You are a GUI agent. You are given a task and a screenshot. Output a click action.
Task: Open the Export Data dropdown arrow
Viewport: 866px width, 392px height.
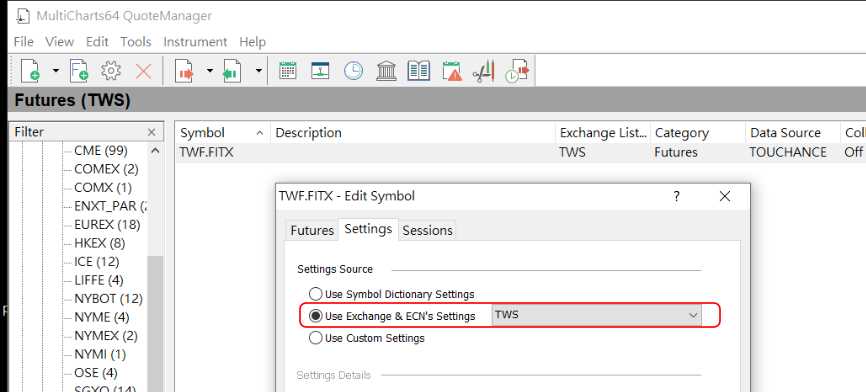[x=258, y=71]
